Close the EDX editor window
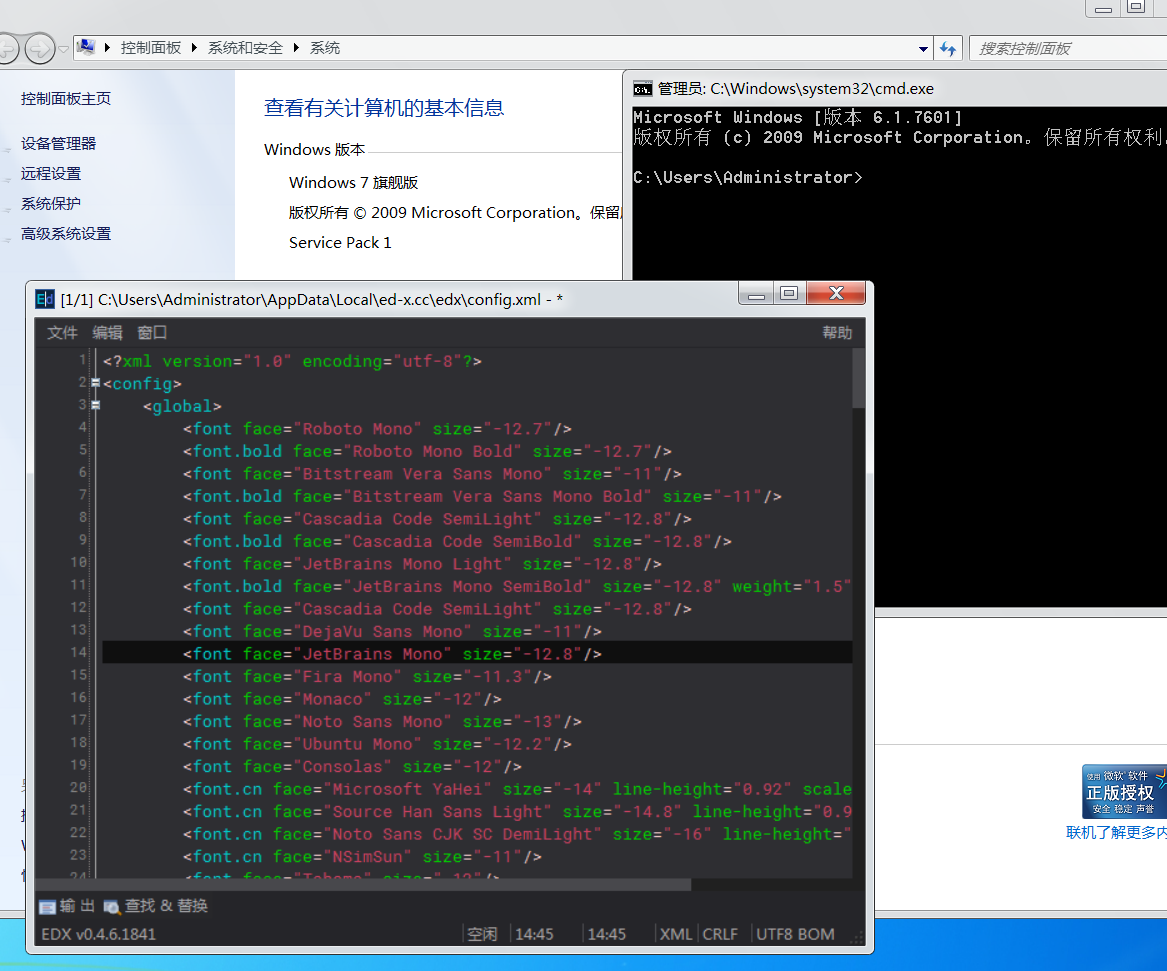 pos(836,293)
